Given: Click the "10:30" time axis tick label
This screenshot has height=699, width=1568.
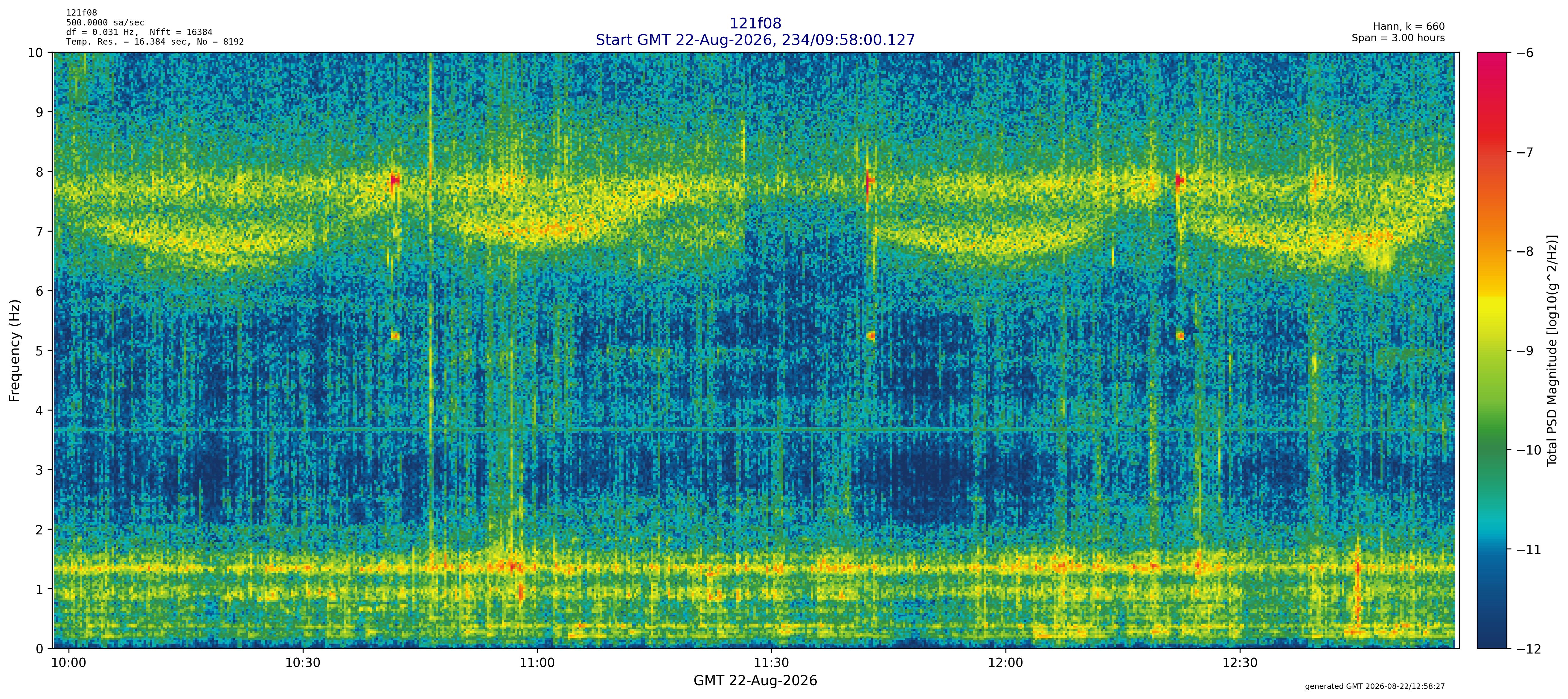Looking at the screenshot, I should coord(303,663).
